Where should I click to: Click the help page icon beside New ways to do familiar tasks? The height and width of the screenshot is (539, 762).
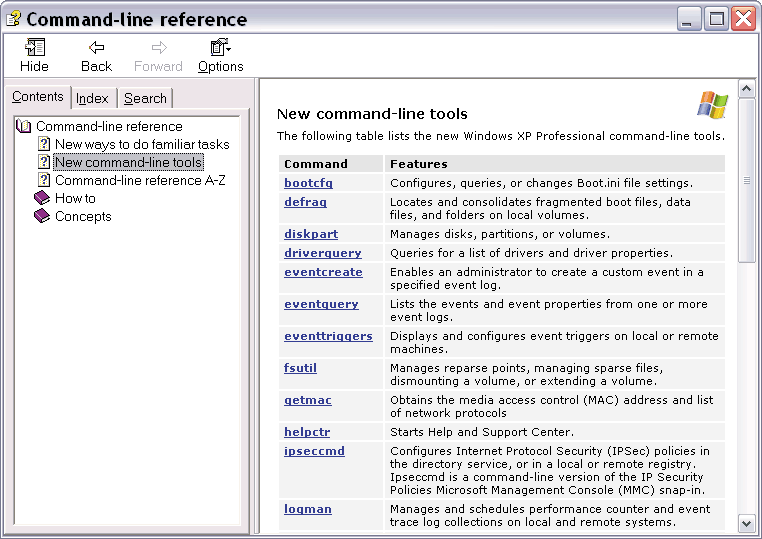[x=44, y=144]
